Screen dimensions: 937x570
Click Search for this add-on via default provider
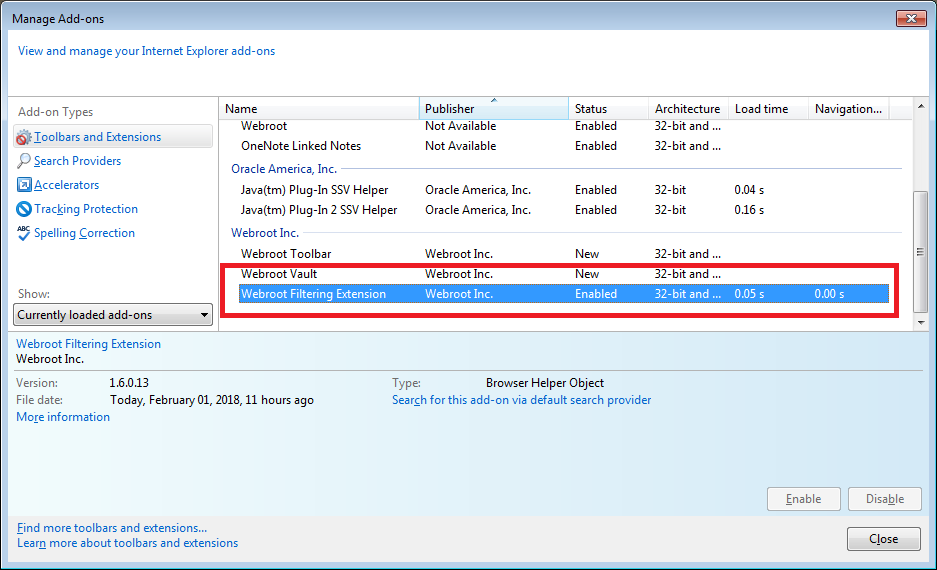[x=522, y=400]
